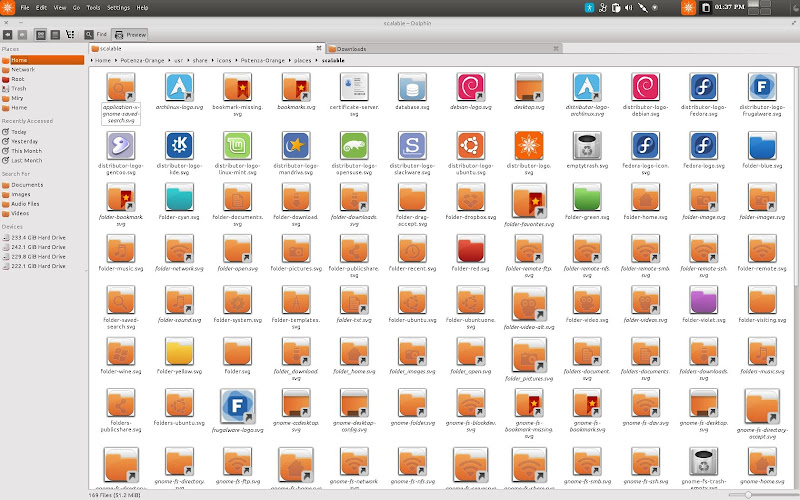Screen dimensions: 800x500
Task: Select the 233.4 GB Hard Drive device
Action: coord(38,238)
